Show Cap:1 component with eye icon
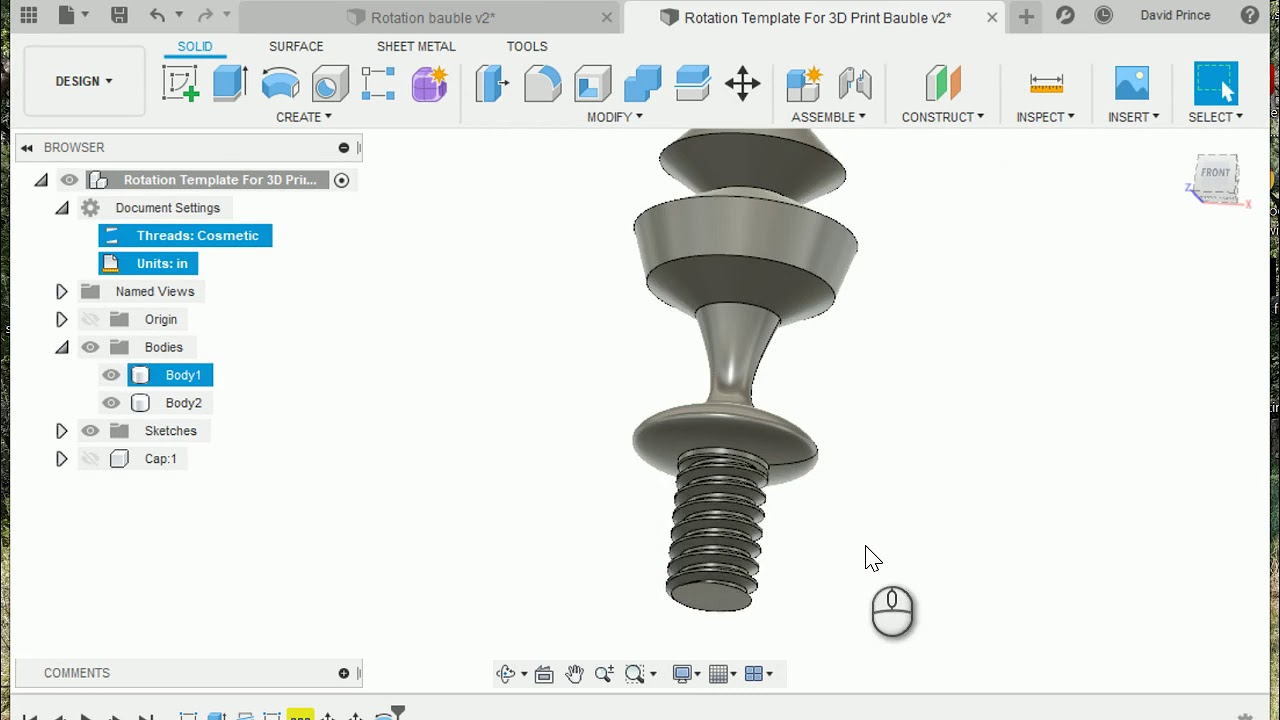Image resolution: width=1280 pixels, height=720 pixels. coord(90,459)
